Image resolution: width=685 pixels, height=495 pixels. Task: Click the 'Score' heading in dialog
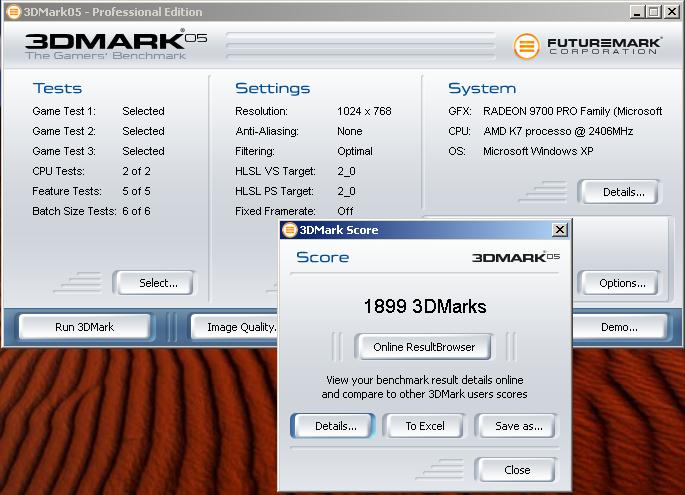pos(322,257)
